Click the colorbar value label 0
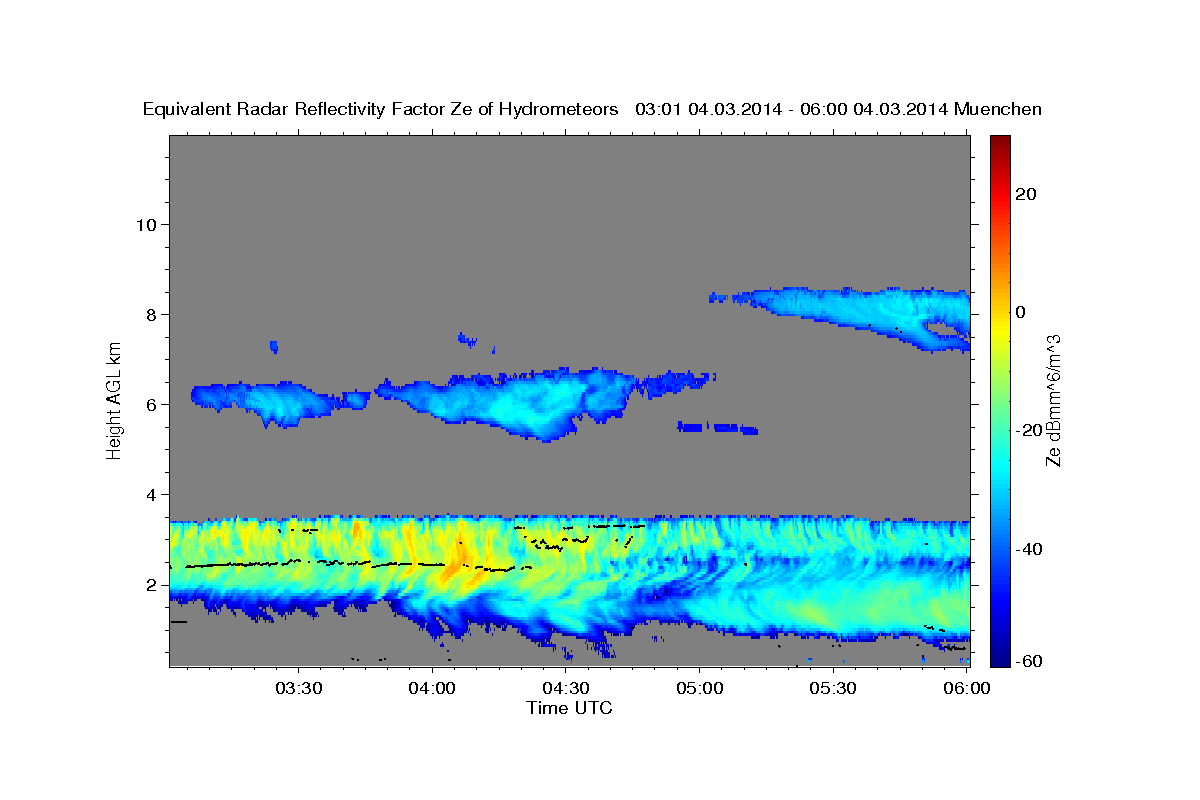 1020,312
